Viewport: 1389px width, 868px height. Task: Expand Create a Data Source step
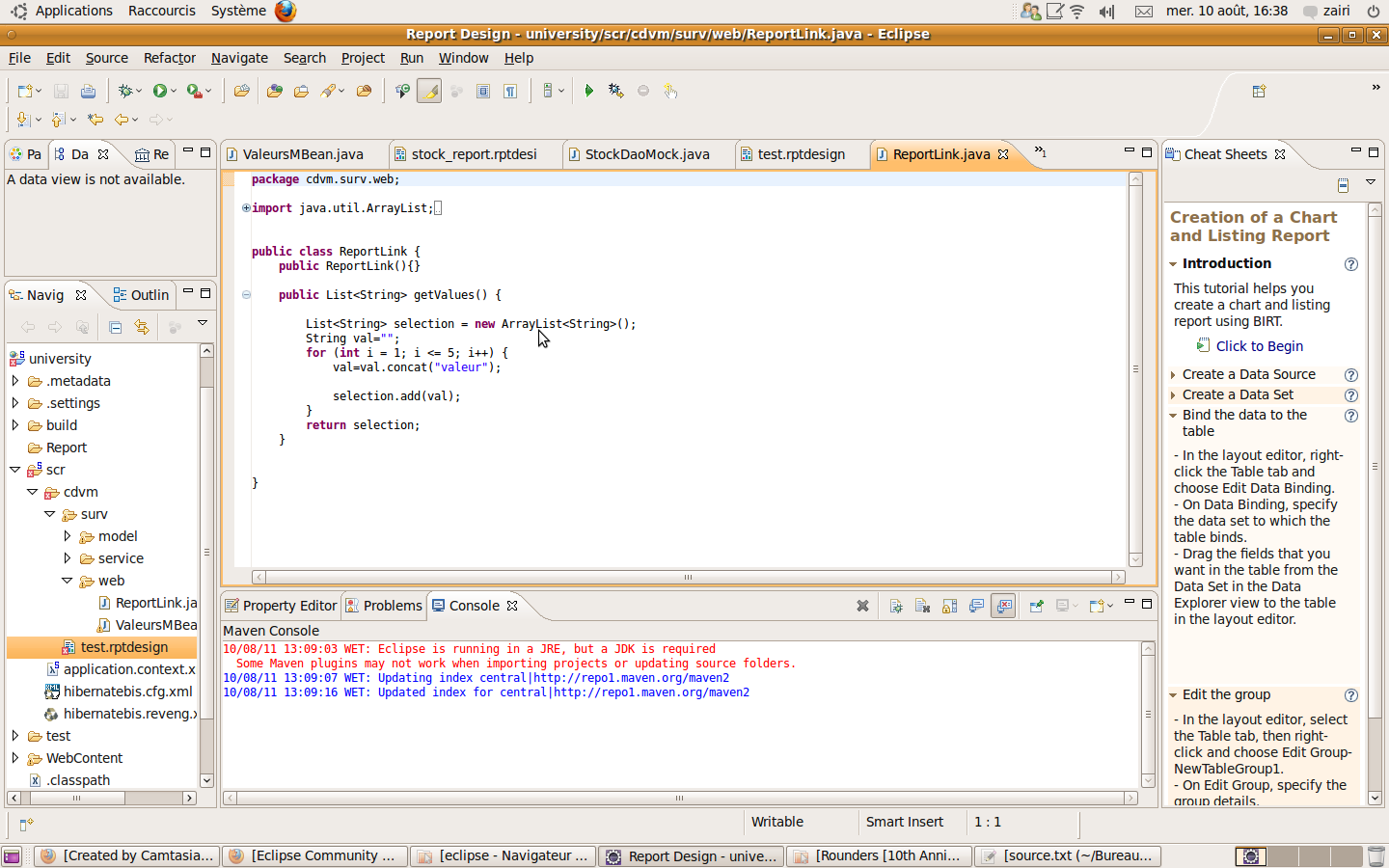point(1248,374)
